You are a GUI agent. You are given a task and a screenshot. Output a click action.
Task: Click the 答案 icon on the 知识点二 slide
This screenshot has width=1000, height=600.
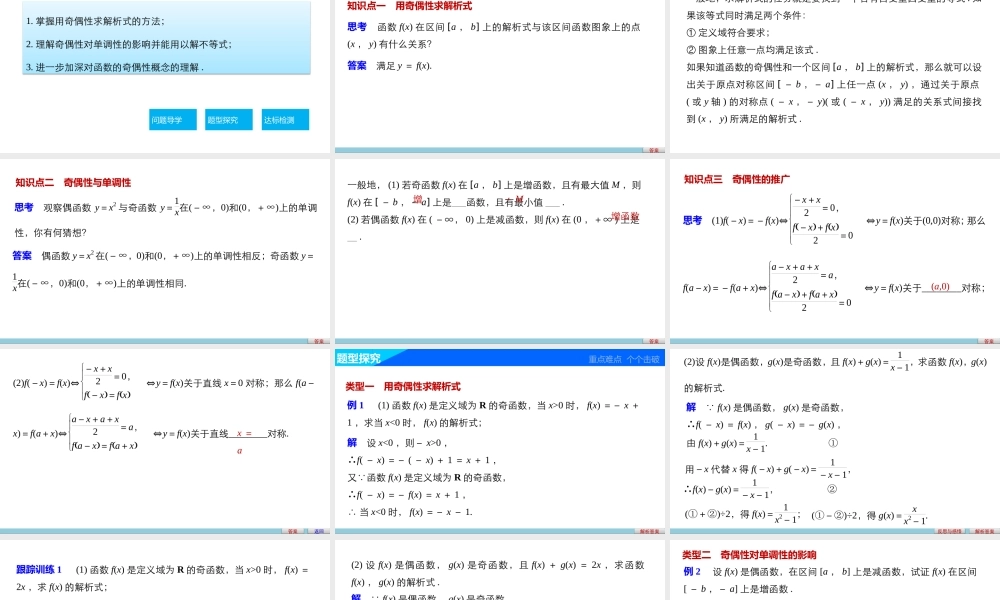click(x=318, y=339)
